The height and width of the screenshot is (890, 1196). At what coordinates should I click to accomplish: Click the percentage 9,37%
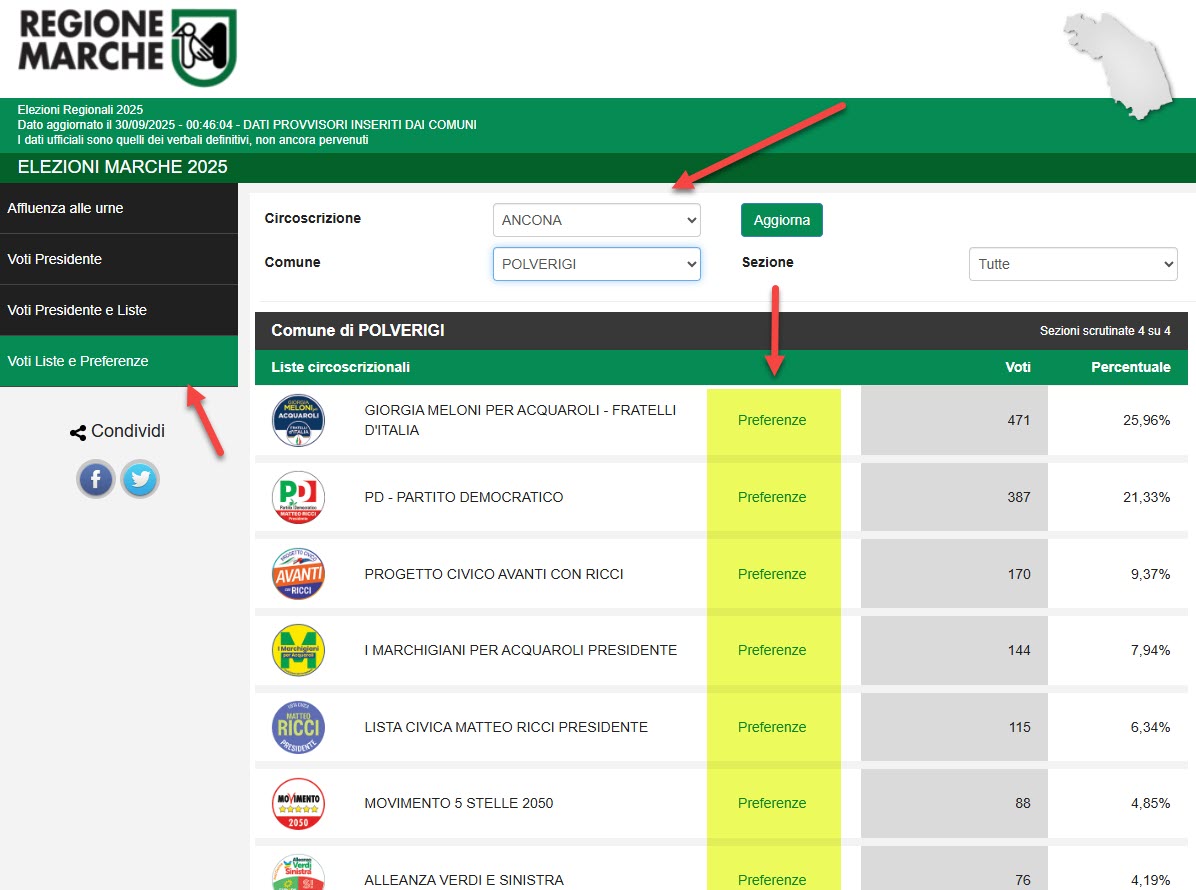(x=1150, y=574)
